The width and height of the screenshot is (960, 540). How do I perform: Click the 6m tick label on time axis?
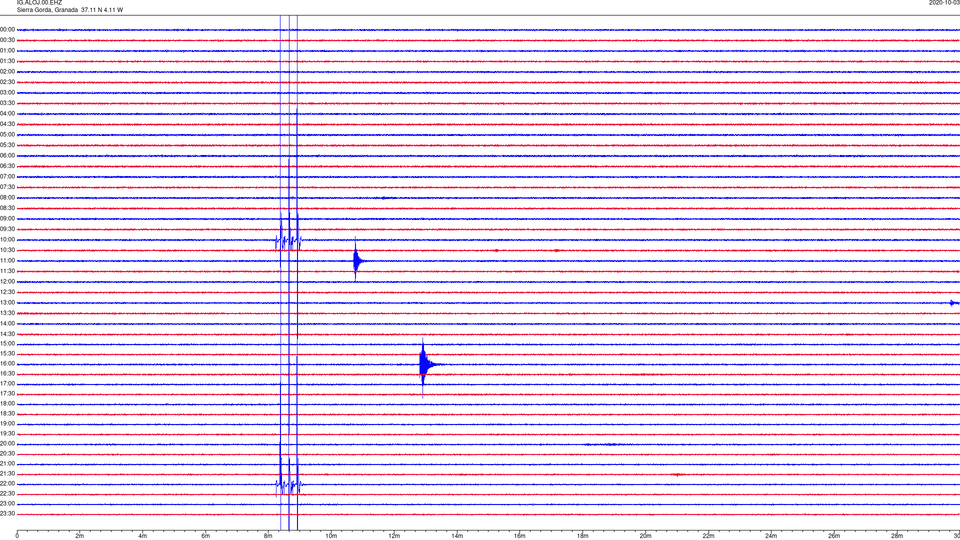tap(206, 536)
